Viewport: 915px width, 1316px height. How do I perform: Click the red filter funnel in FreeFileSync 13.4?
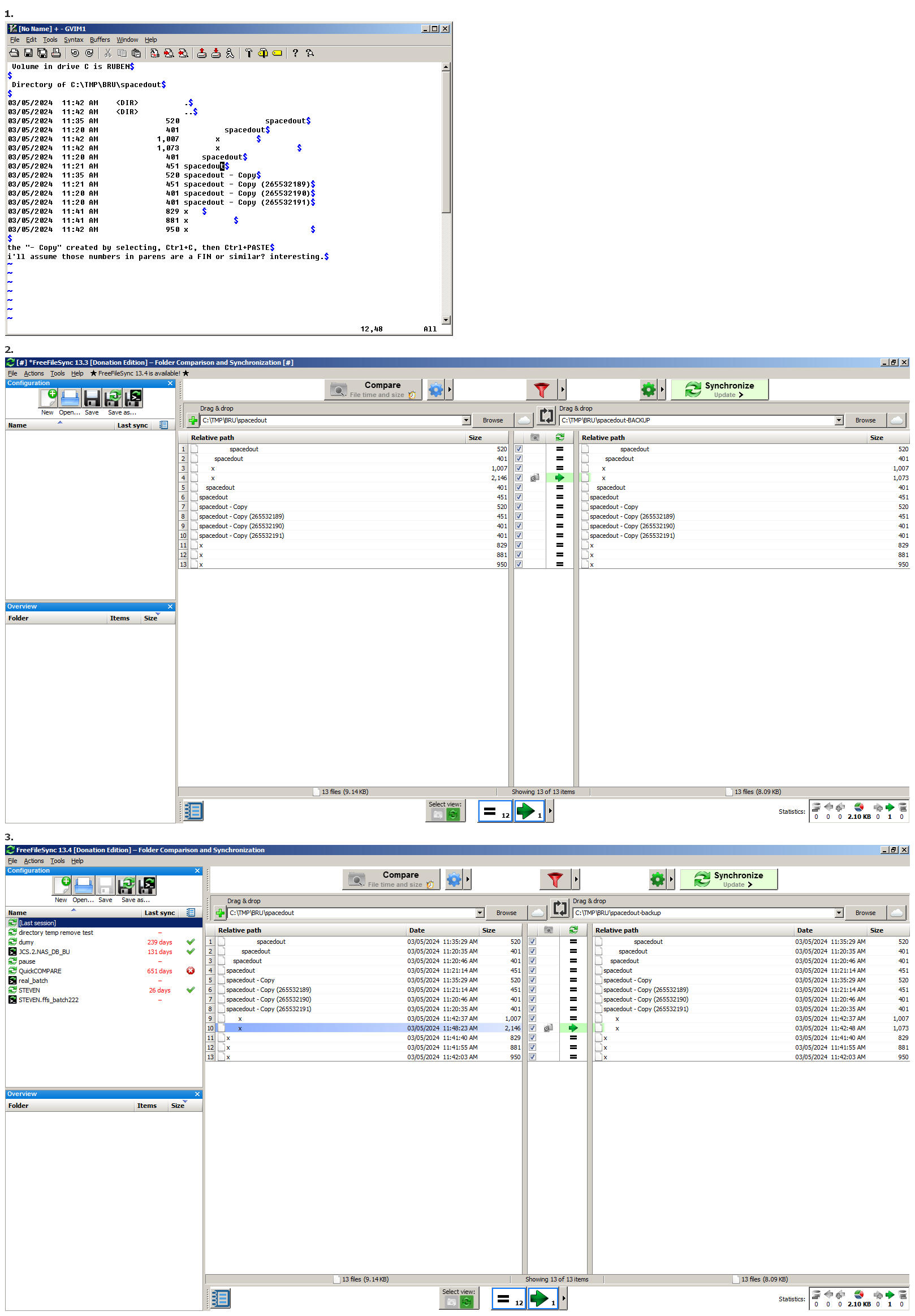pyautogui.click(x=555, y=879)
